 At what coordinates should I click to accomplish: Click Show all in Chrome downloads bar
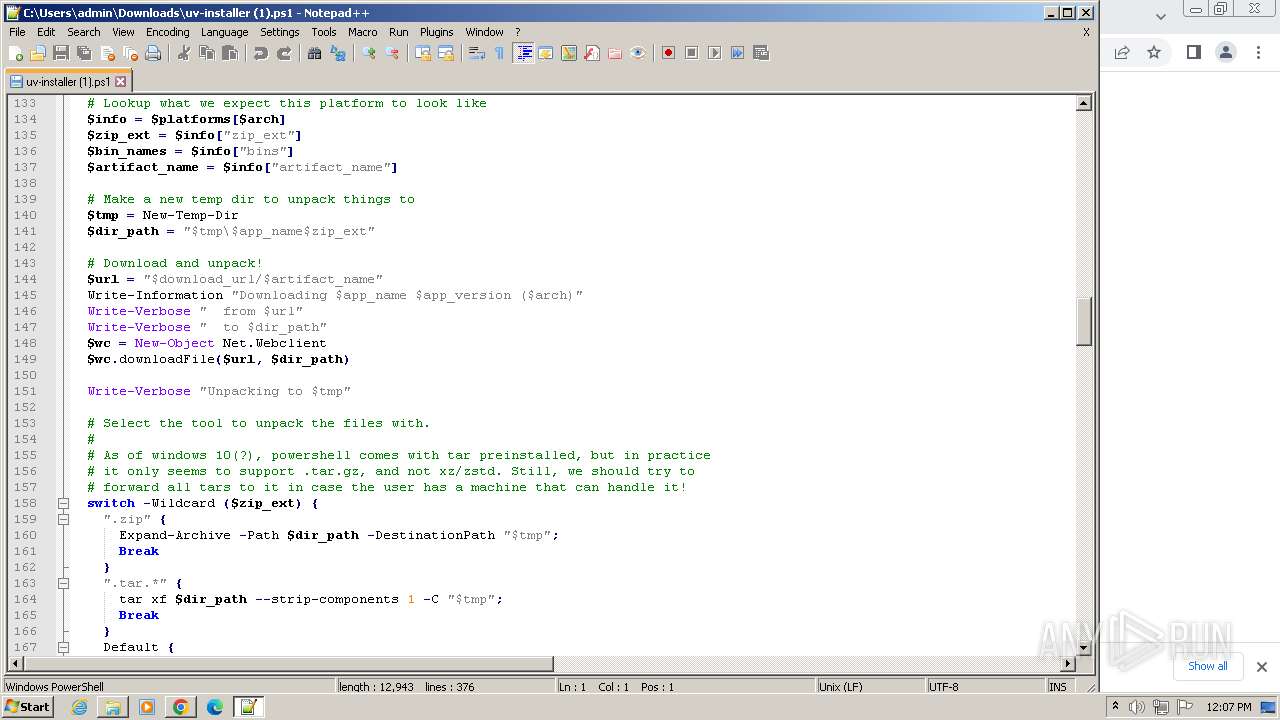[1207, 666]
